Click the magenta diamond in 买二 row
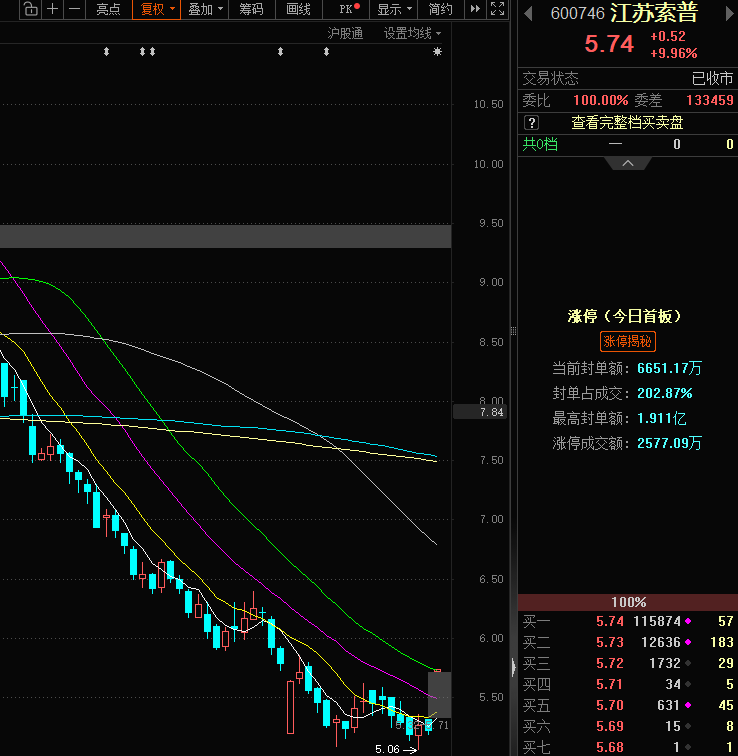The height and width of the screenshot is (756, 738). tap(688, 642)
